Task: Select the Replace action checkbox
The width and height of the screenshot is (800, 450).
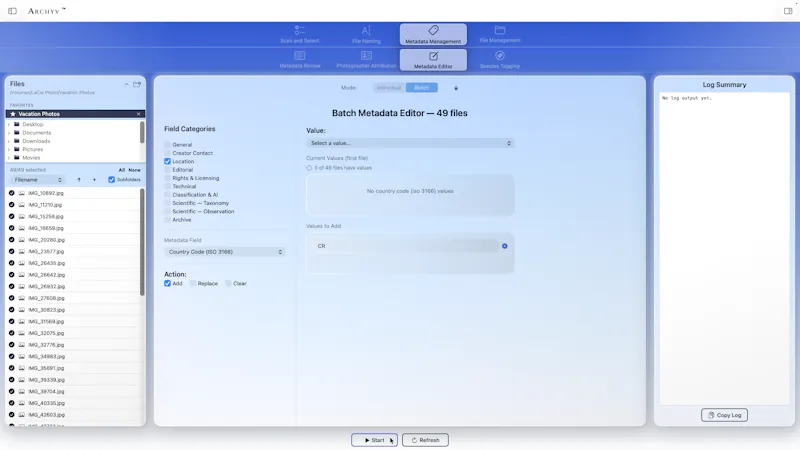Action: [x=193, y=283]
